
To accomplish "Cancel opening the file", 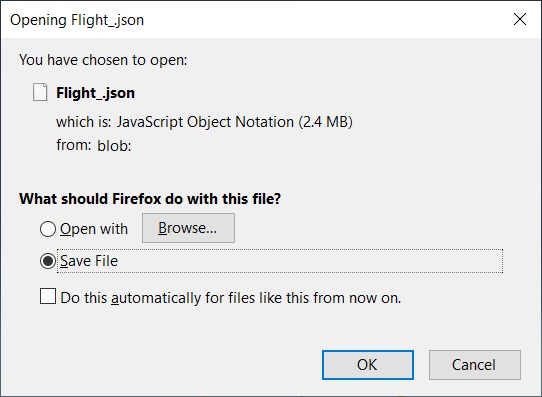I will coord(475,365).
